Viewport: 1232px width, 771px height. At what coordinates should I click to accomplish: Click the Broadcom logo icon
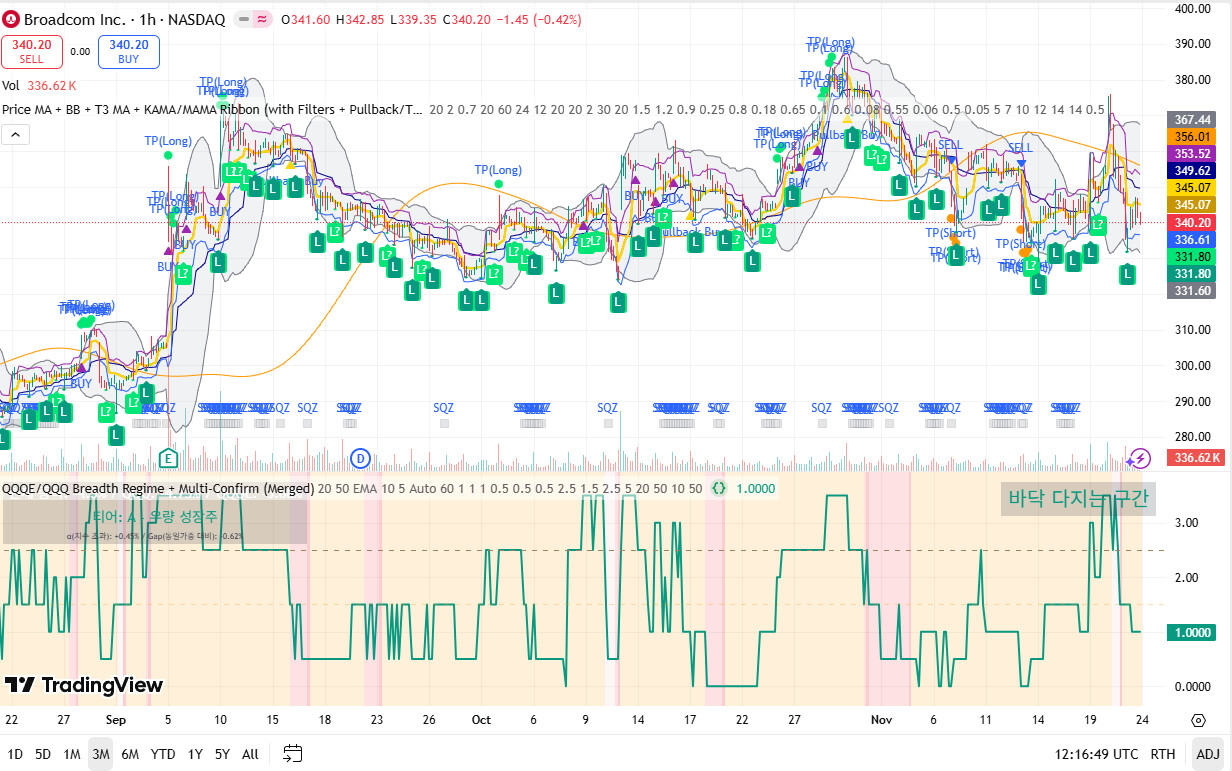coord(11,20)
